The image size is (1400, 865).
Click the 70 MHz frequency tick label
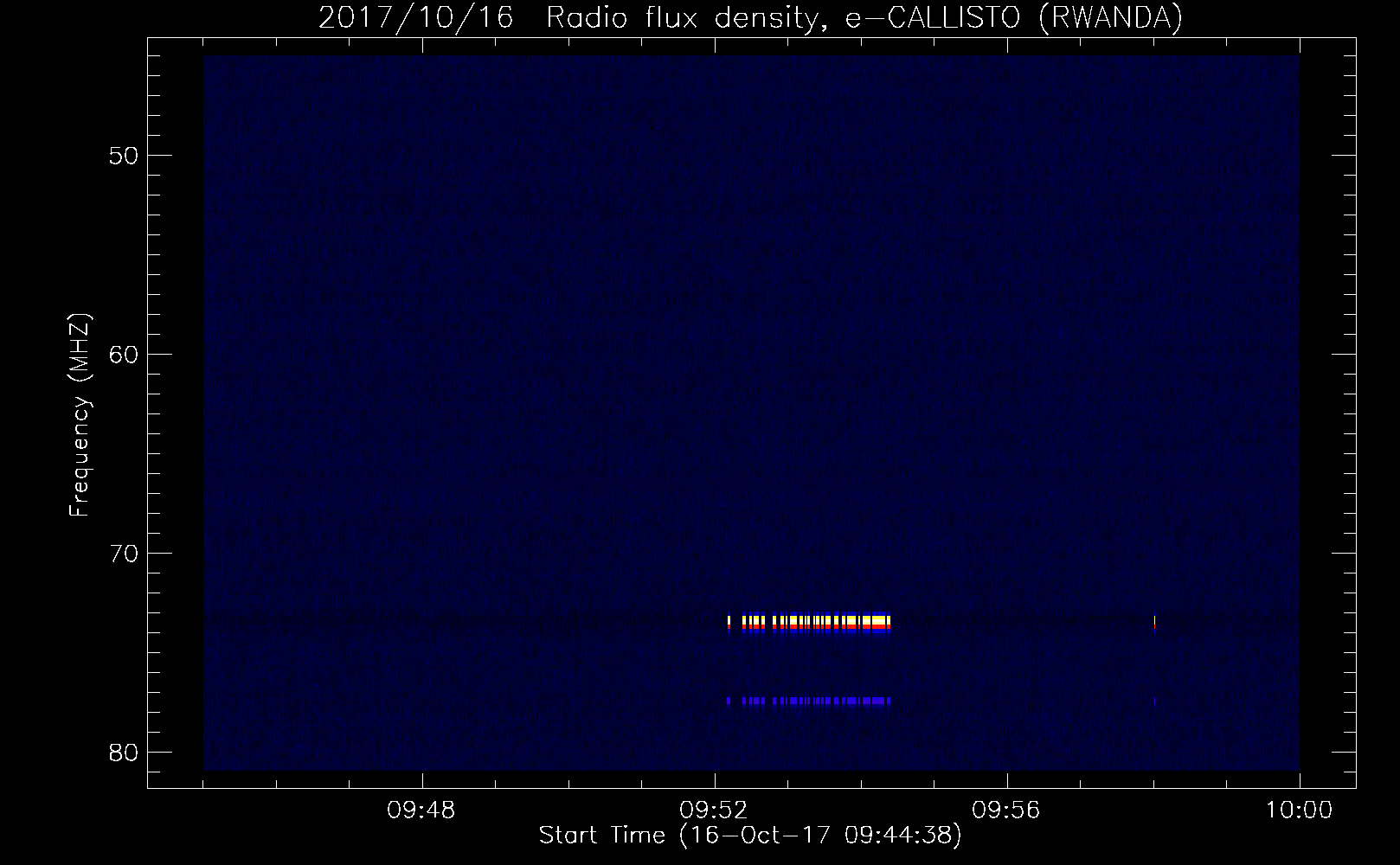click(x=124, y=554)
